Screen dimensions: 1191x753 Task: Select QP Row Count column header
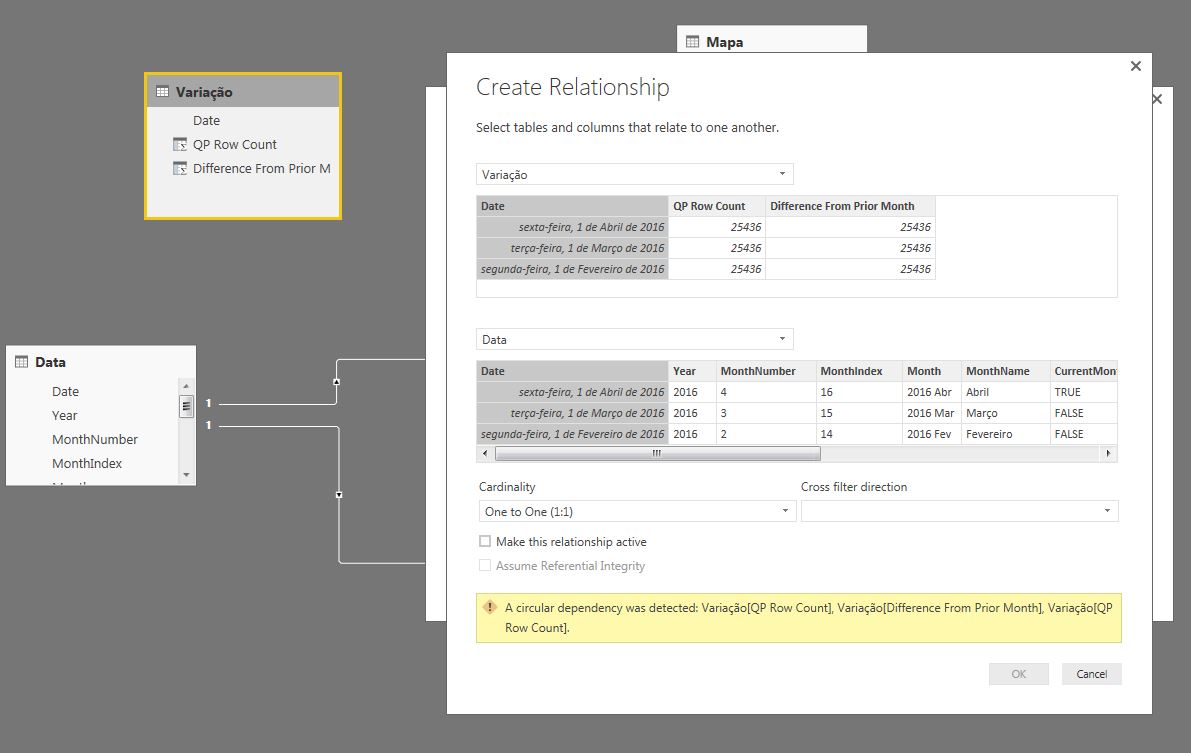point(716,206)
